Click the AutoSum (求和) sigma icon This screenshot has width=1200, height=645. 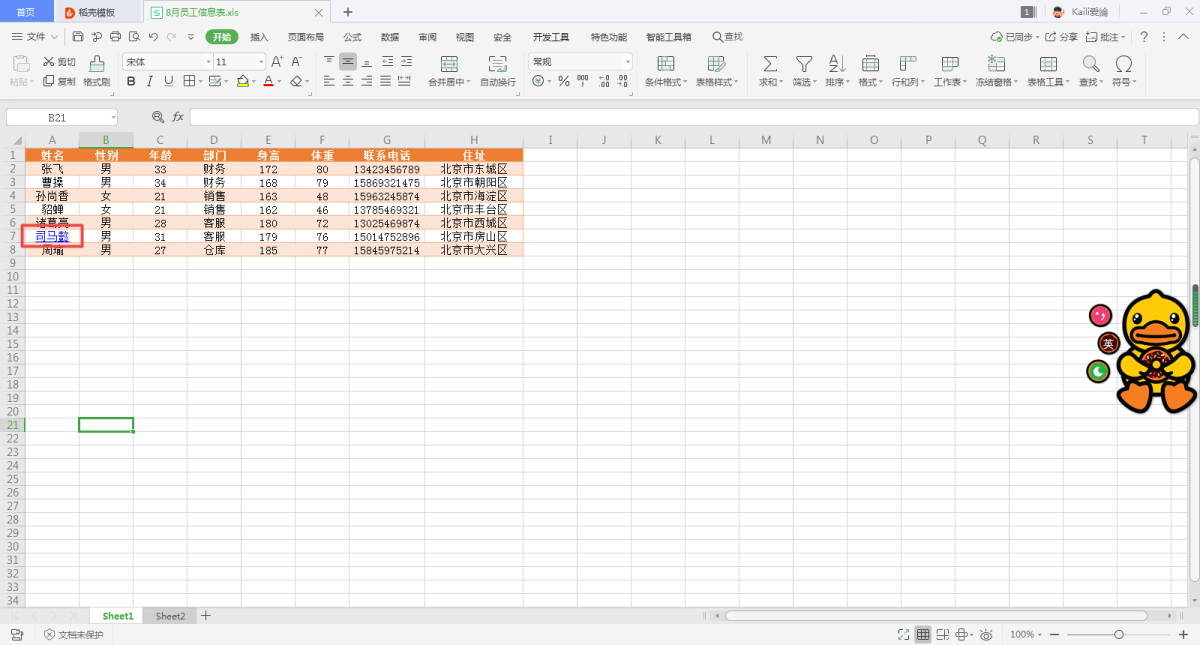[x=770, y=64]
